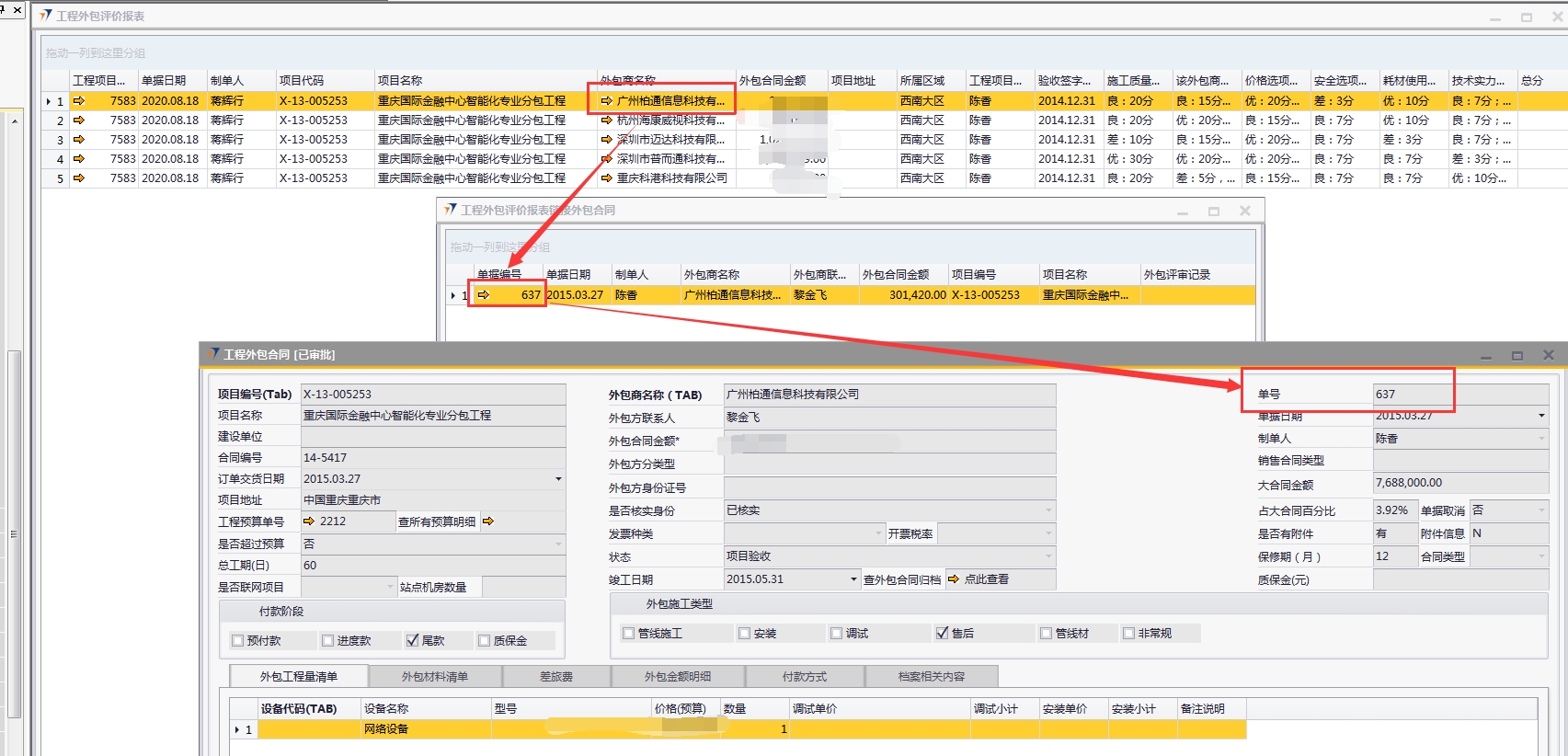Switch to the 外包材料清单 tab

435,677
